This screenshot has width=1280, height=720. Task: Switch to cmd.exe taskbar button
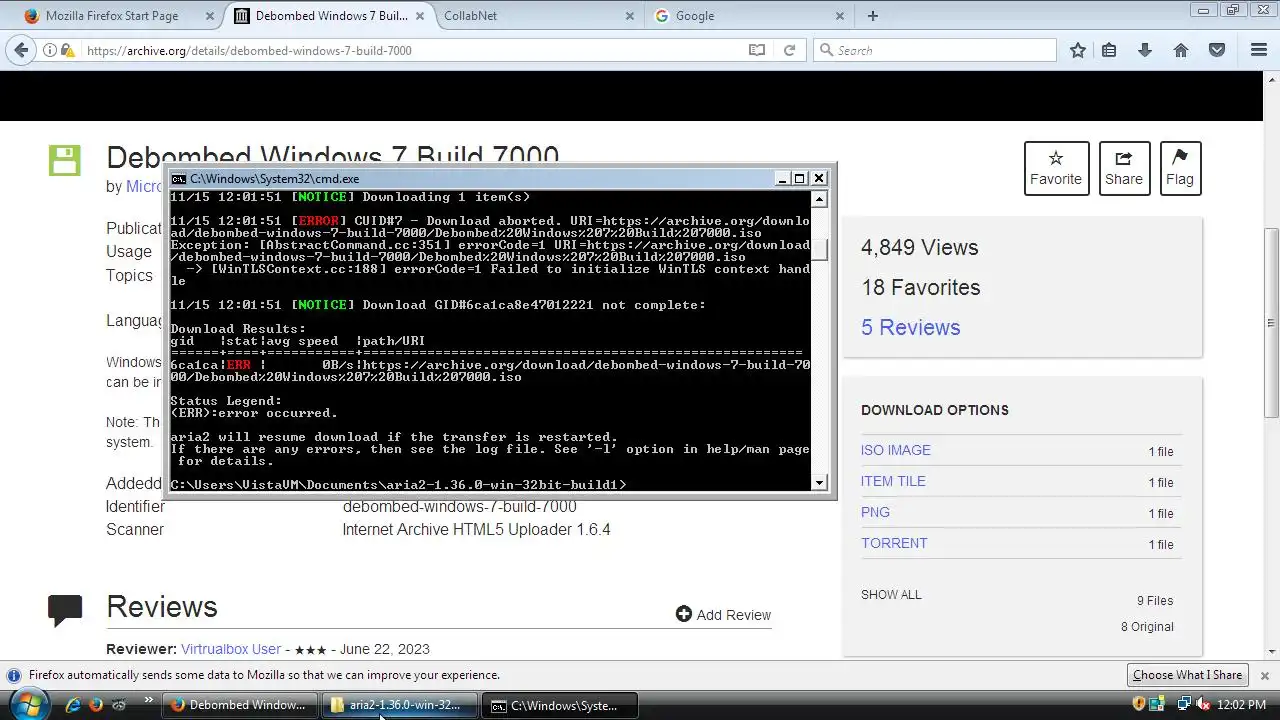(x=561, y=705)
